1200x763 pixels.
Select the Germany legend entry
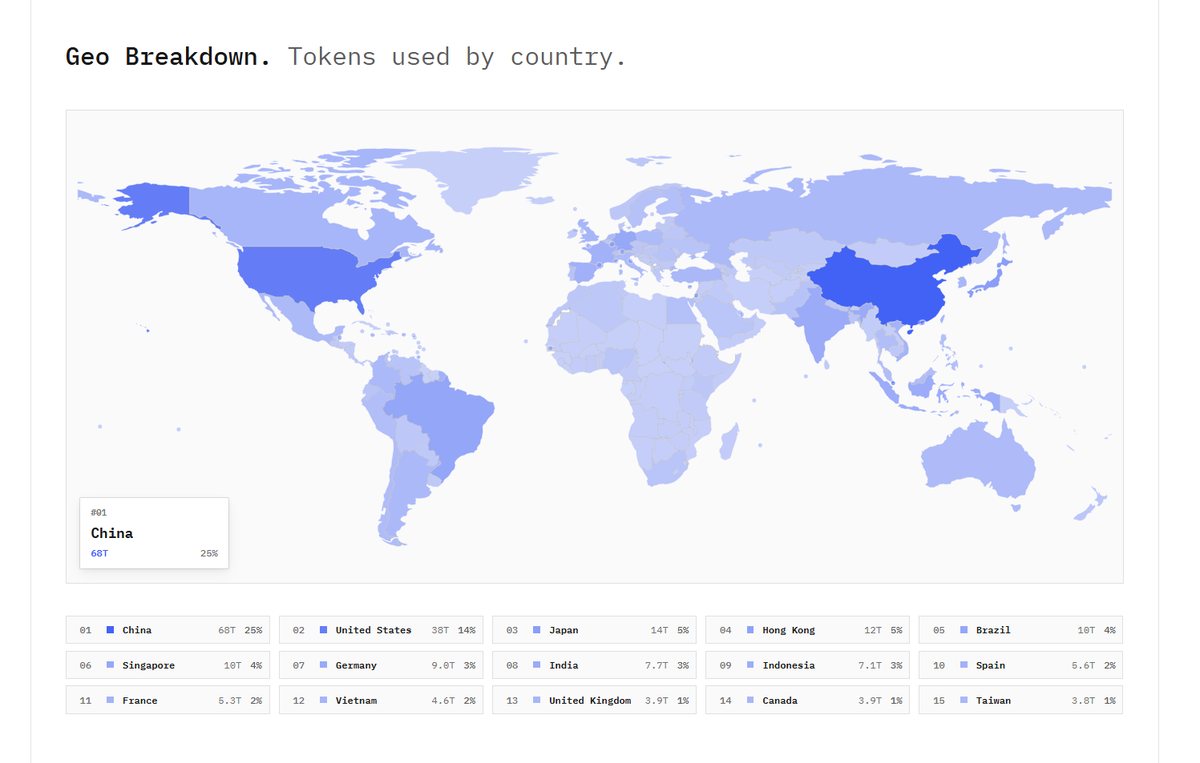(x=381, y=665)
